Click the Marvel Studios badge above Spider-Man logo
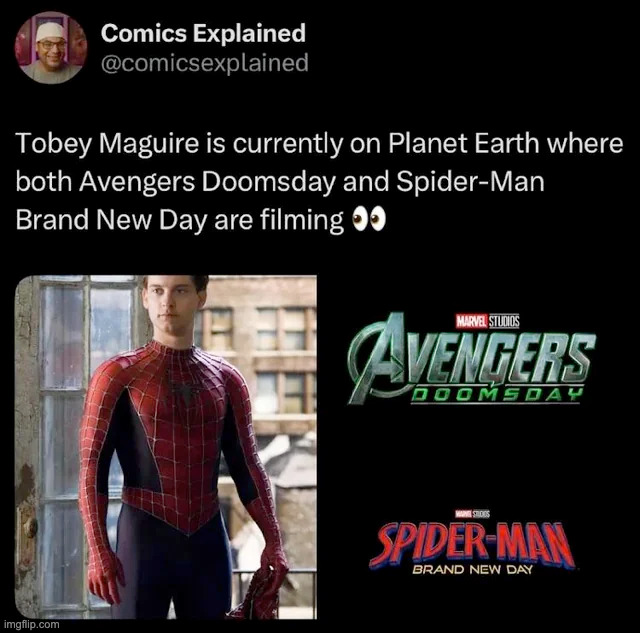 coord(474,513)
